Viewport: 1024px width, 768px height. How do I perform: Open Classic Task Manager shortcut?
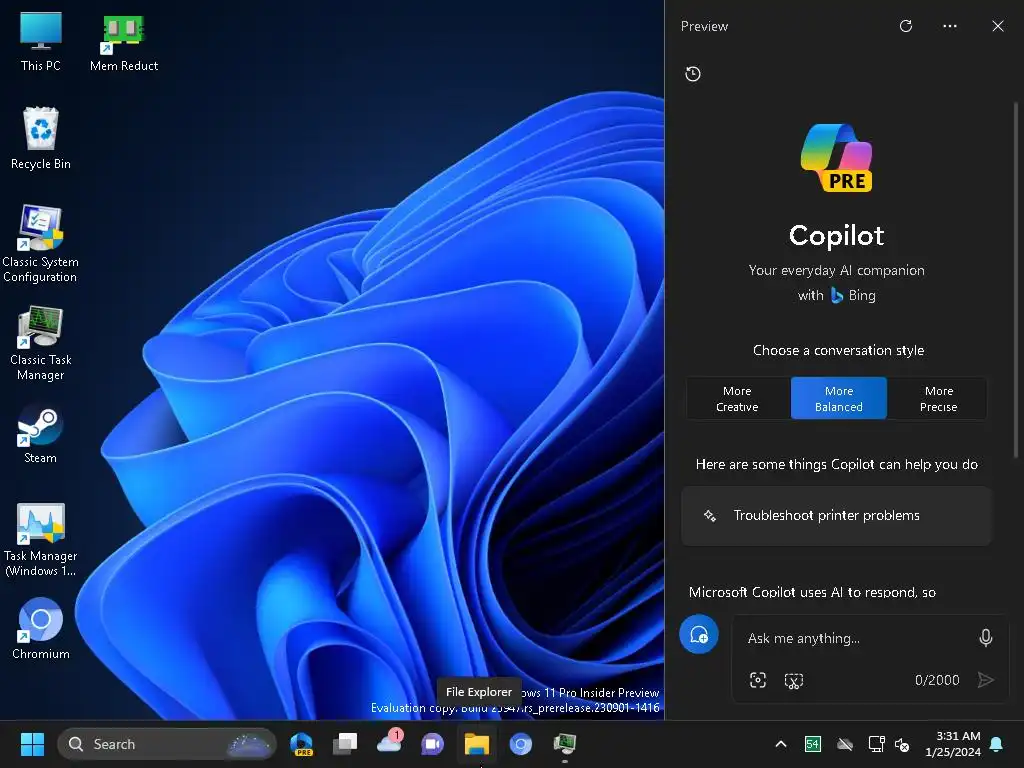tap(40, 342)
